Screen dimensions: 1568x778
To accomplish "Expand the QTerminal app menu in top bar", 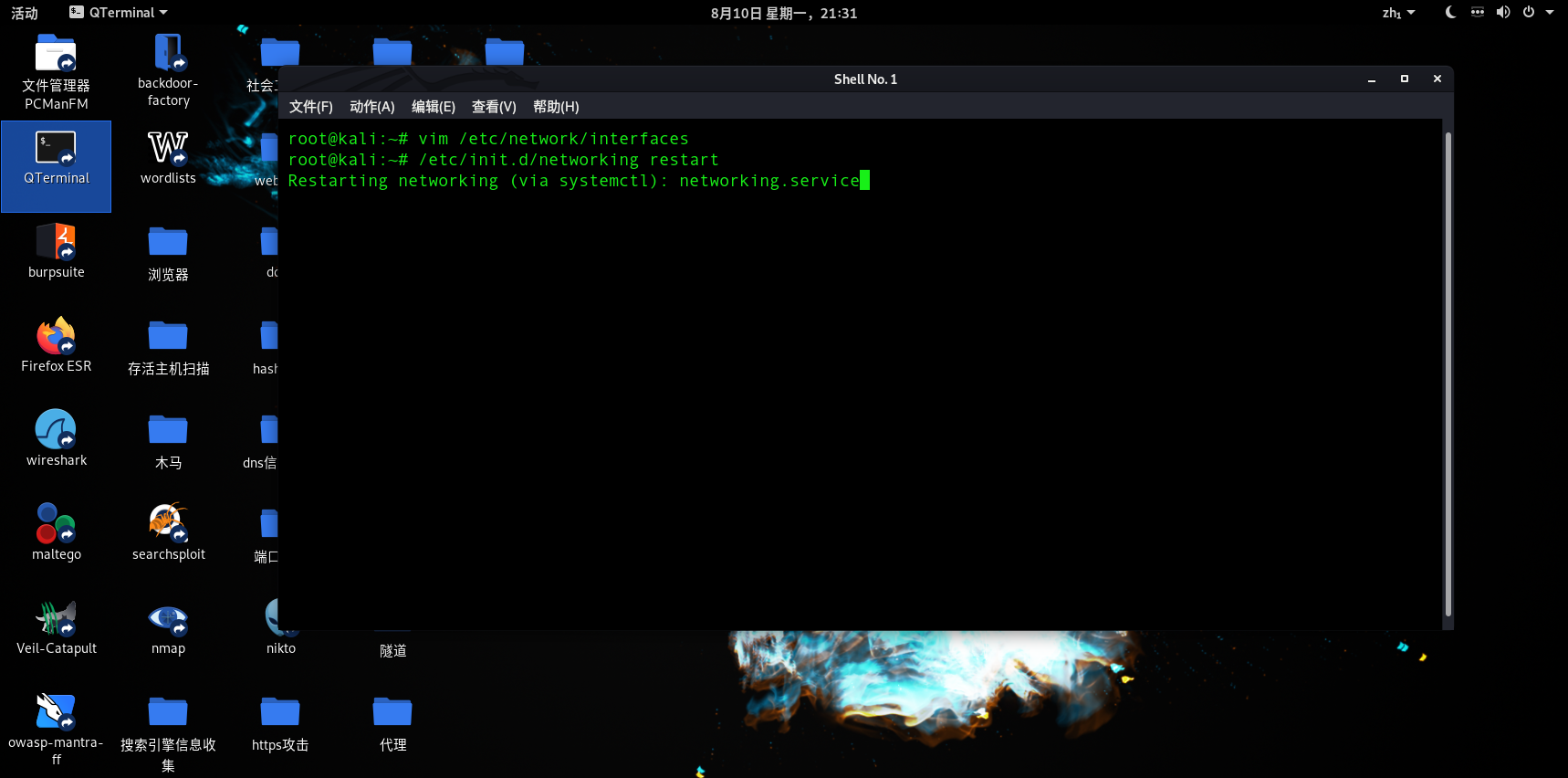I will tap(119, 13).
